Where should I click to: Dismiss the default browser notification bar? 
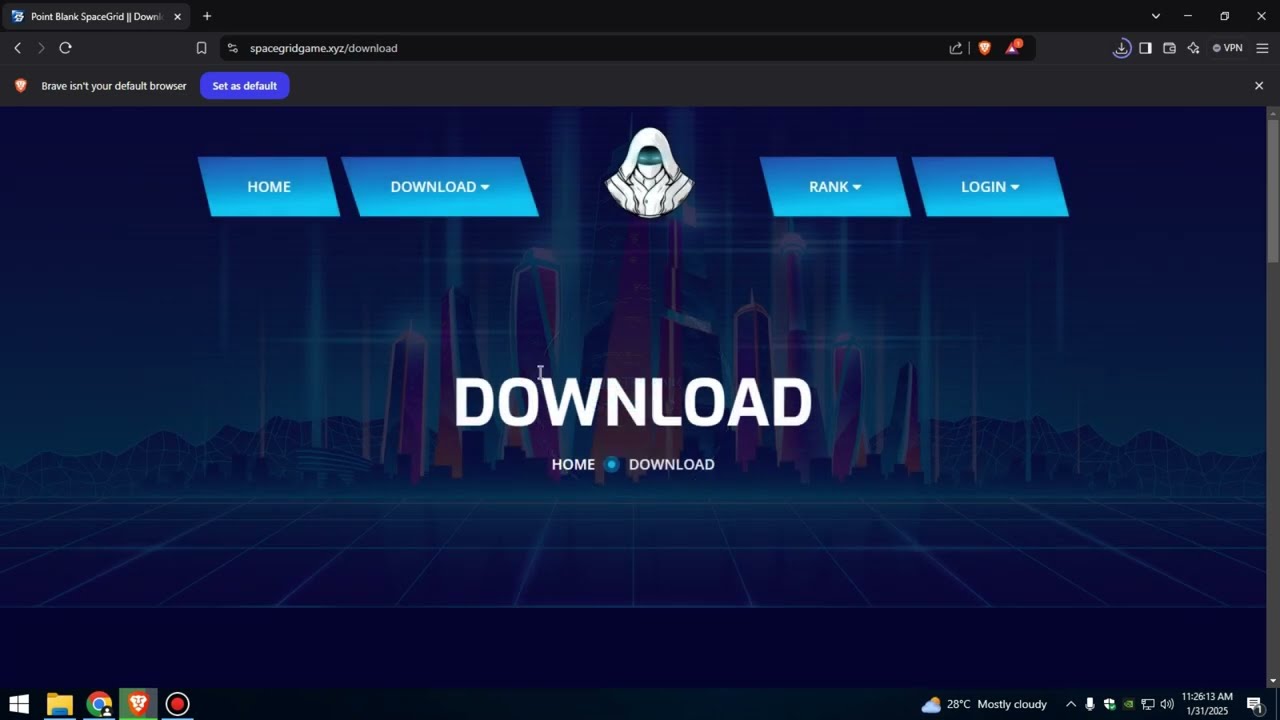(1259, 86)
